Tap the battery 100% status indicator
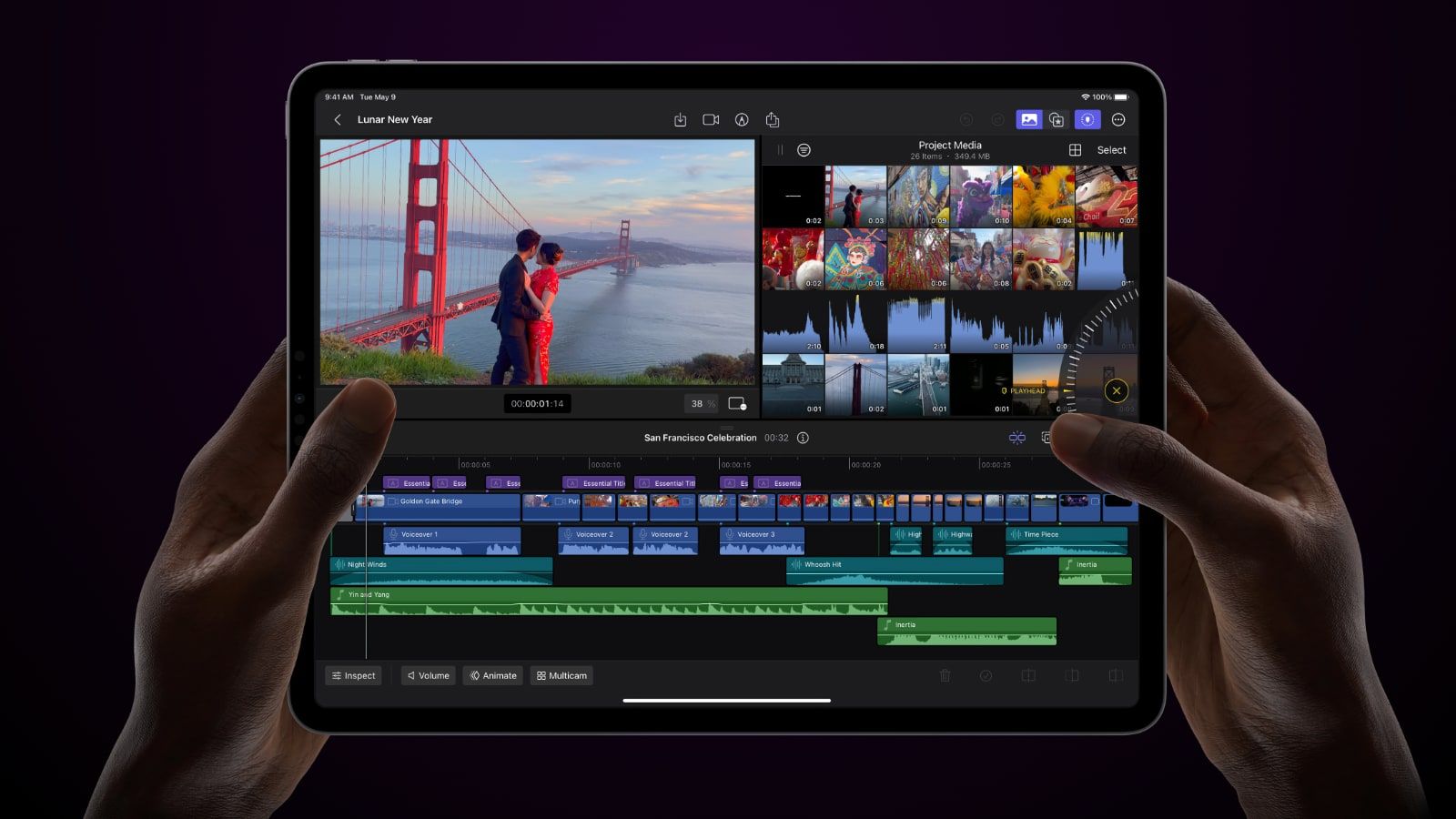 (1110, 96)
